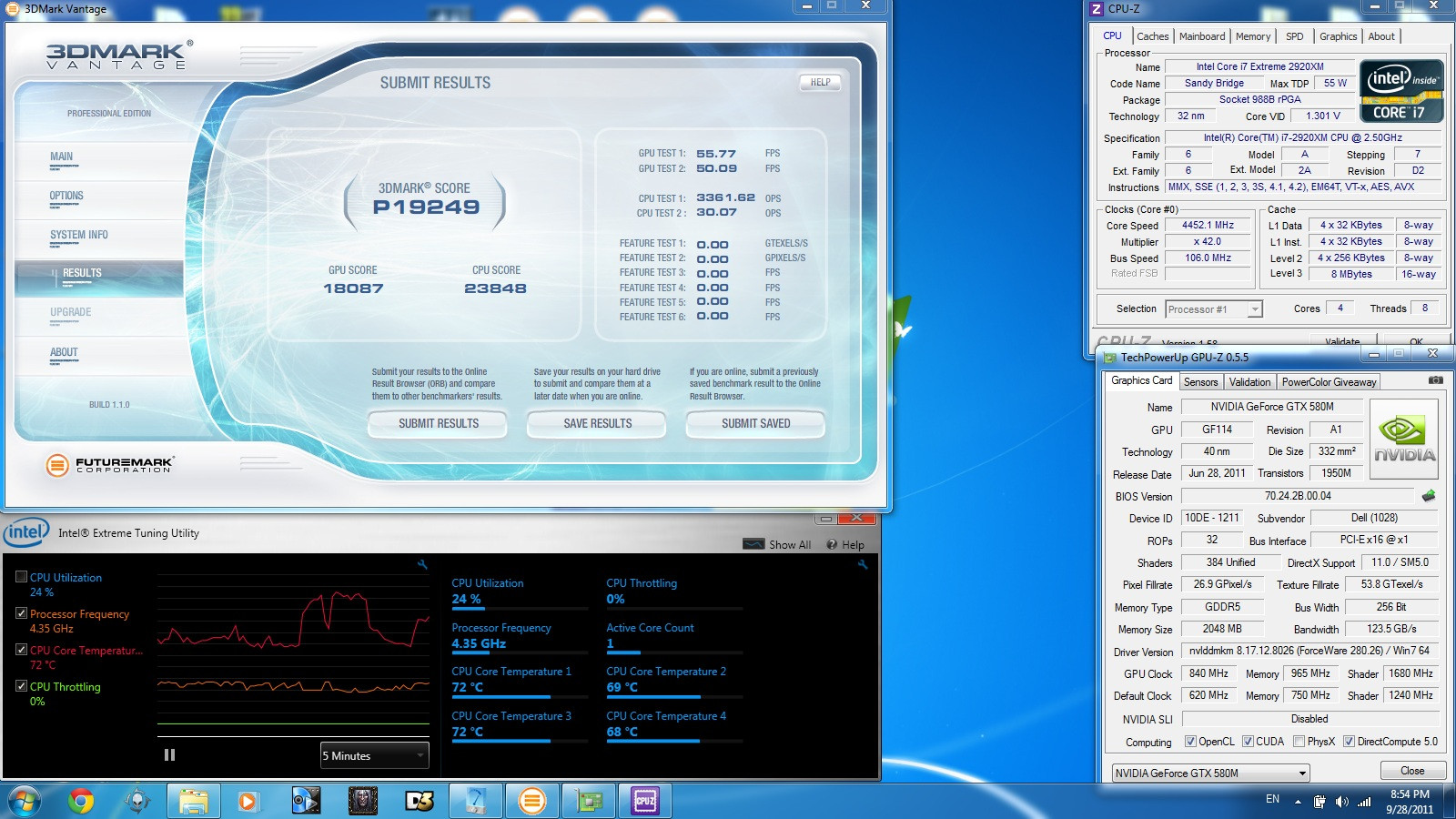
Task: Open Windows Media Player from taskbar
Action: [248, 801]
